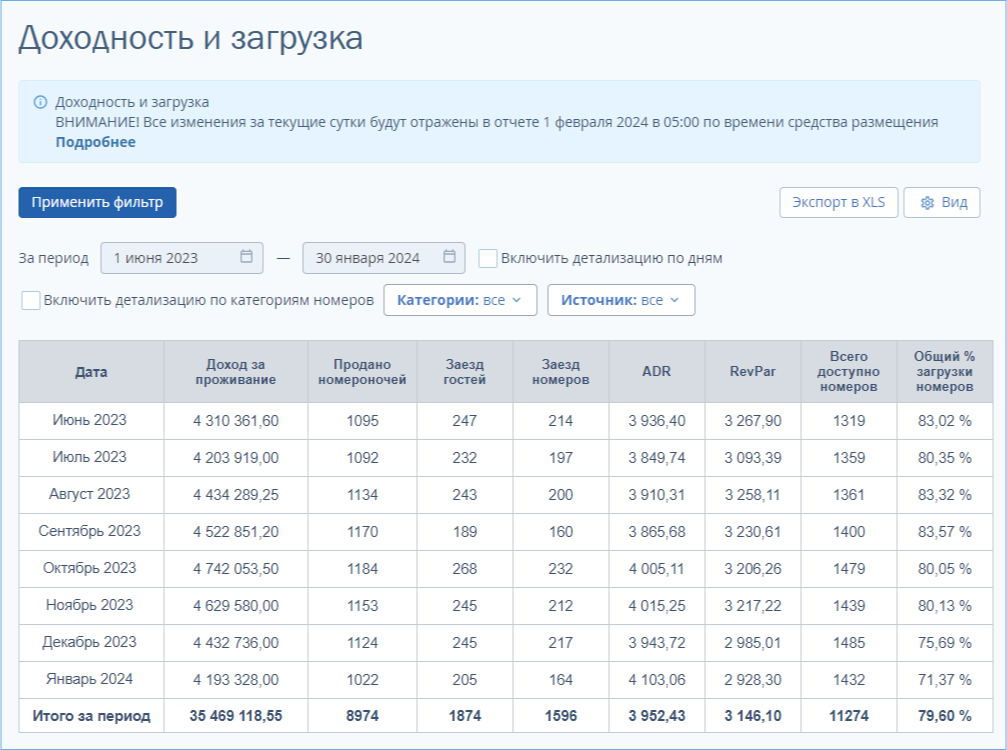This screenshot has width=1007, height=750.
Task: Click the Заезд номеров column header
Action: [x=561, y=372]
